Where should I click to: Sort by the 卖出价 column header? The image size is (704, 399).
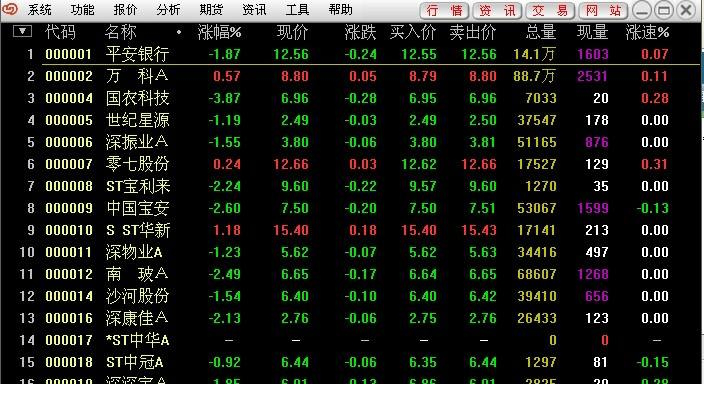[473, 32]
